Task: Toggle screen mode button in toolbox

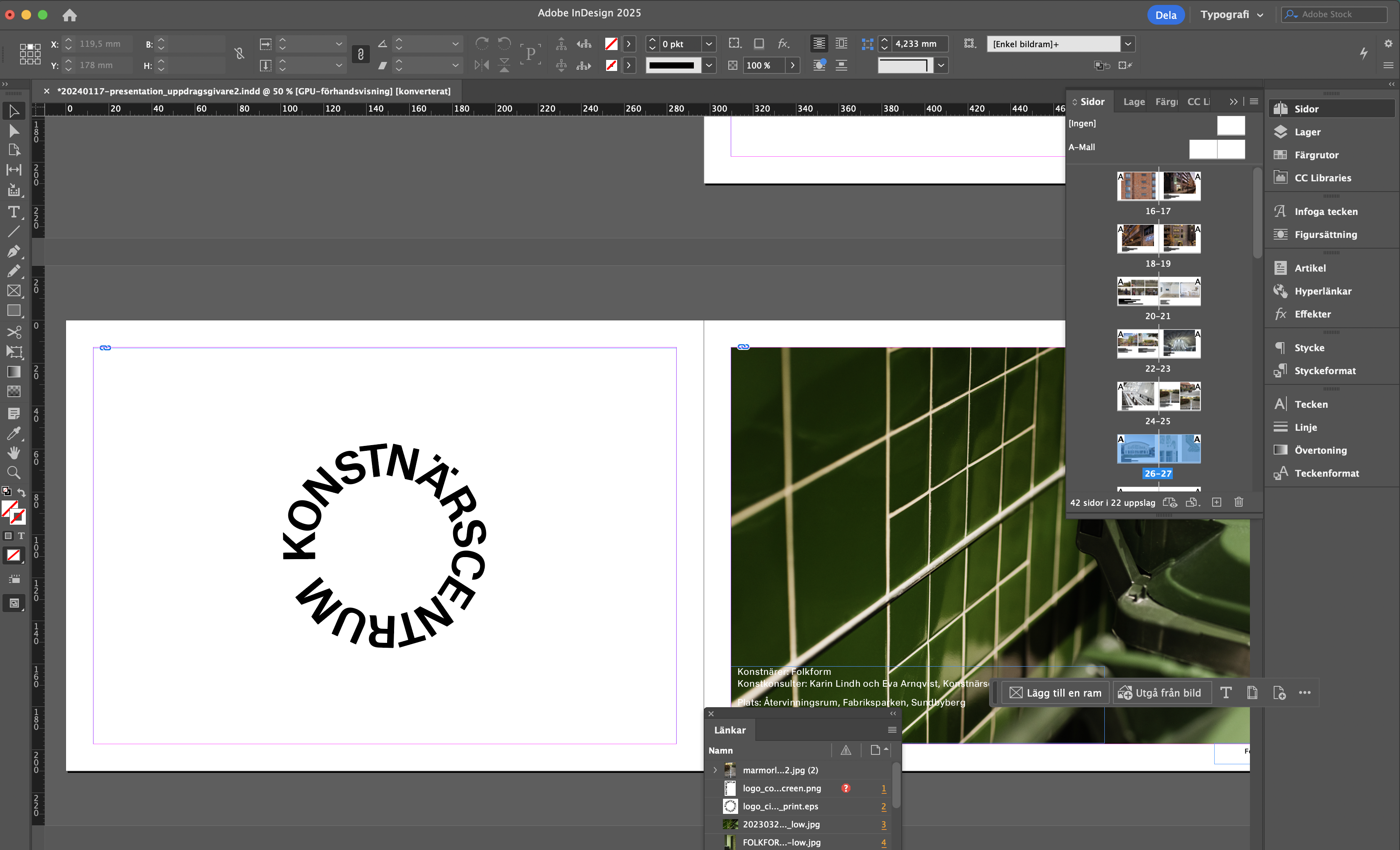Action: [14, 603]
